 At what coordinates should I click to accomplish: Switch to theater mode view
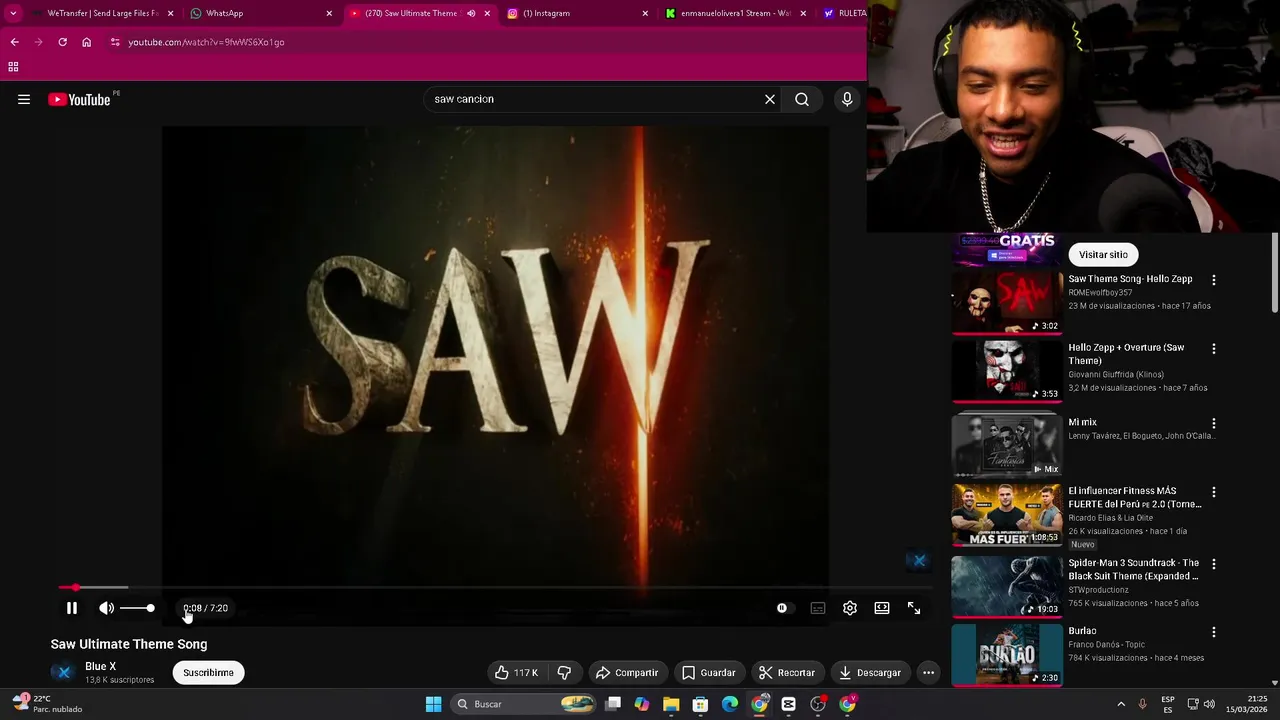(x=882, y=608)
